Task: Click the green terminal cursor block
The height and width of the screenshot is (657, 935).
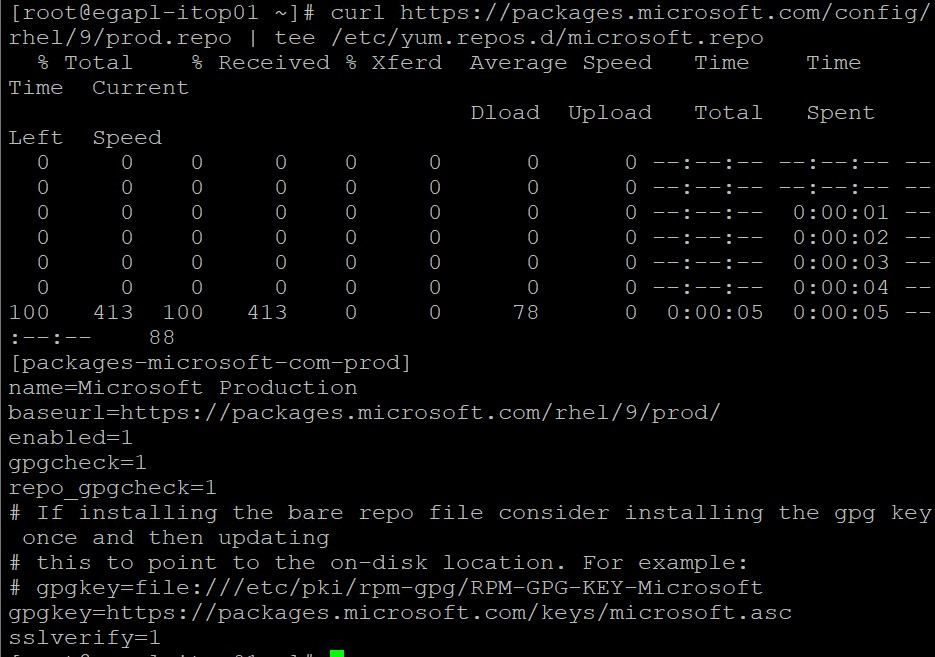Action: pos(337,653)
